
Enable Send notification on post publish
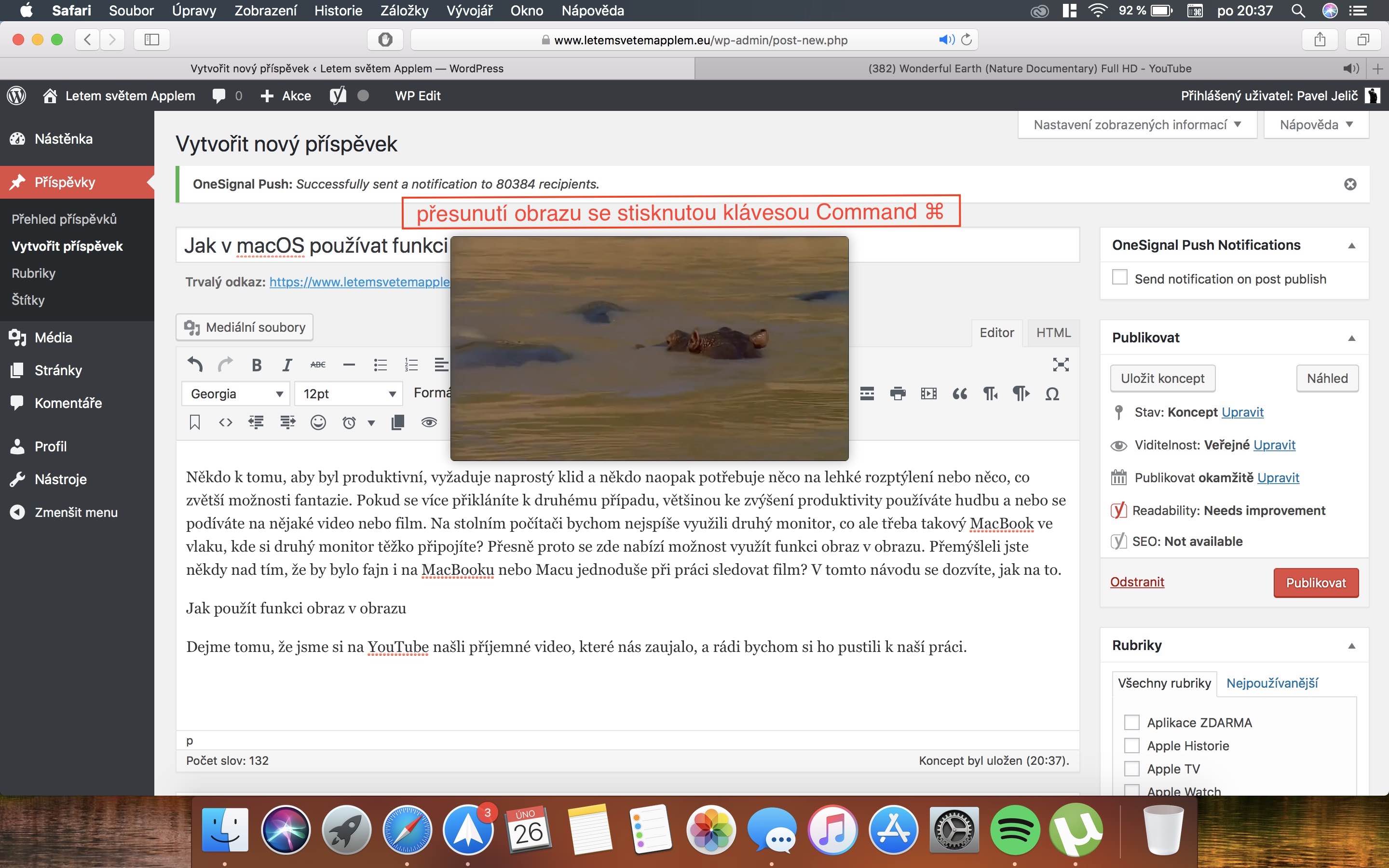click(1119, 277)
